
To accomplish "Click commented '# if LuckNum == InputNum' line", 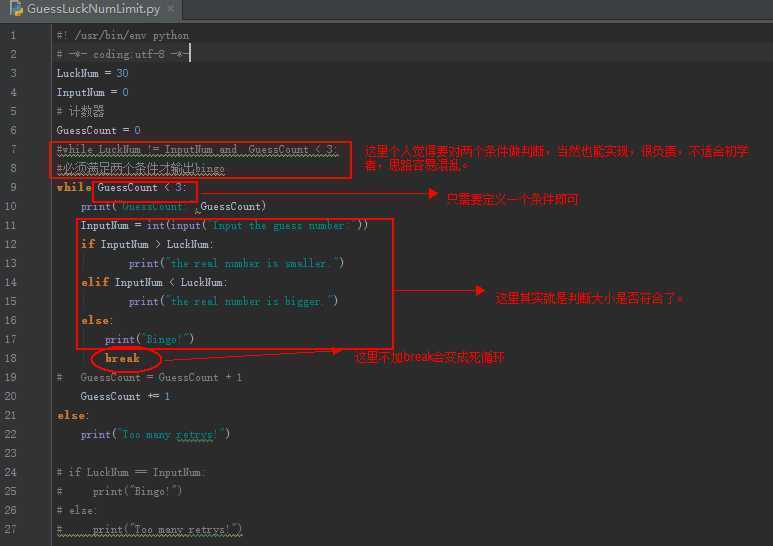I will click(x=130, y=472).
